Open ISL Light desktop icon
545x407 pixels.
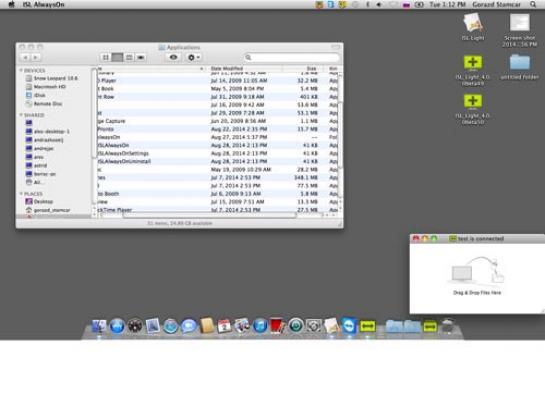(x=473, y=26)
